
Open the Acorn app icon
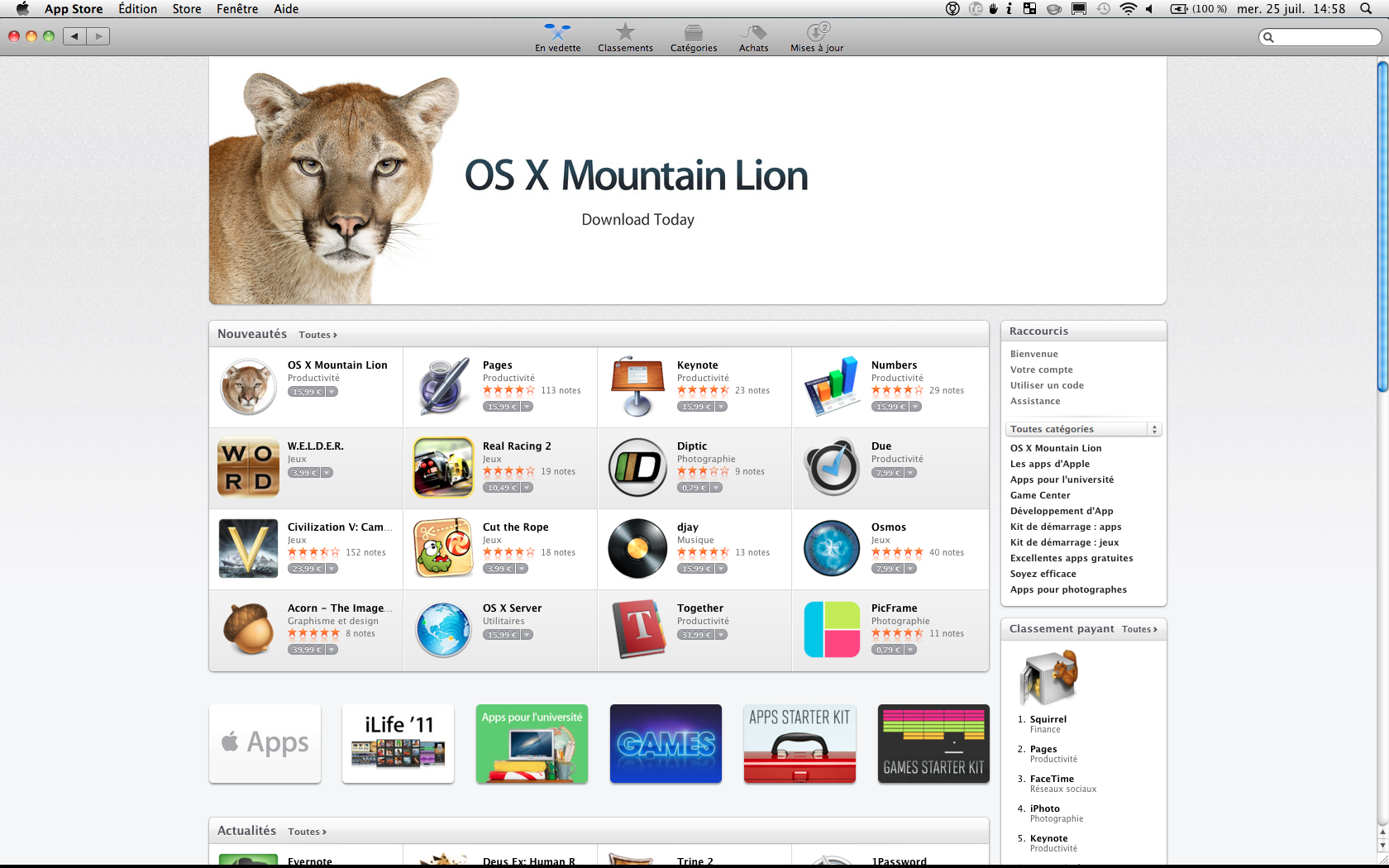tap(248, 629)
